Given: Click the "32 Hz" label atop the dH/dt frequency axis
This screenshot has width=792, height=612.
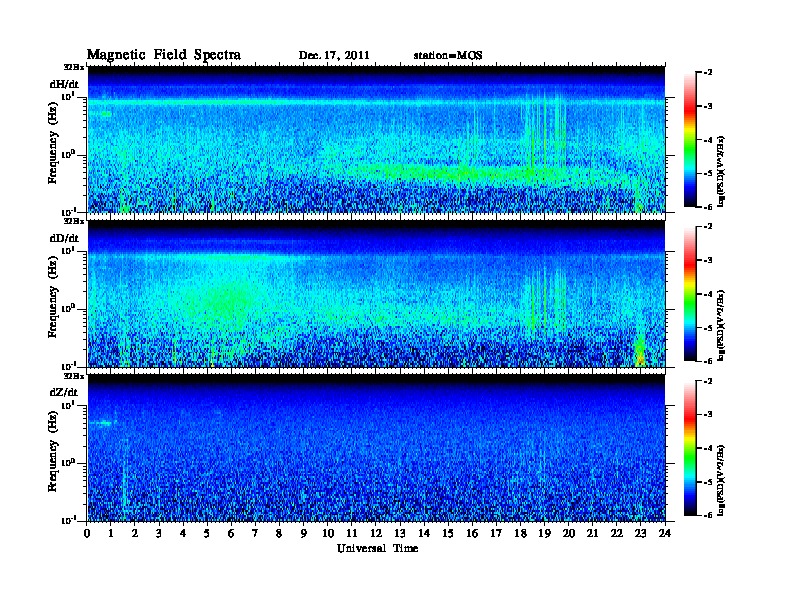Looking at the screenshot, I should pyautogui.click(x=74, y=67).
